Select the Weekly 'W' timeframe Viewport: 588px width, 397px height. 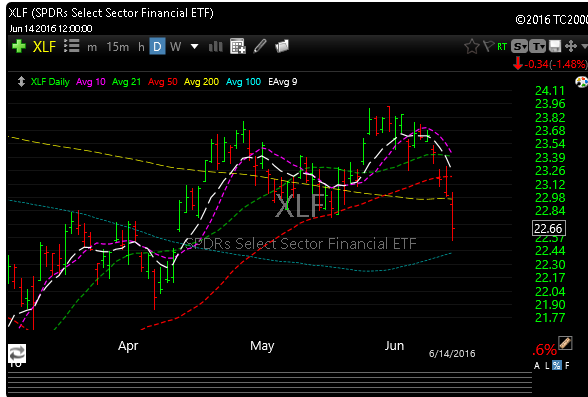tap(175, 46)
